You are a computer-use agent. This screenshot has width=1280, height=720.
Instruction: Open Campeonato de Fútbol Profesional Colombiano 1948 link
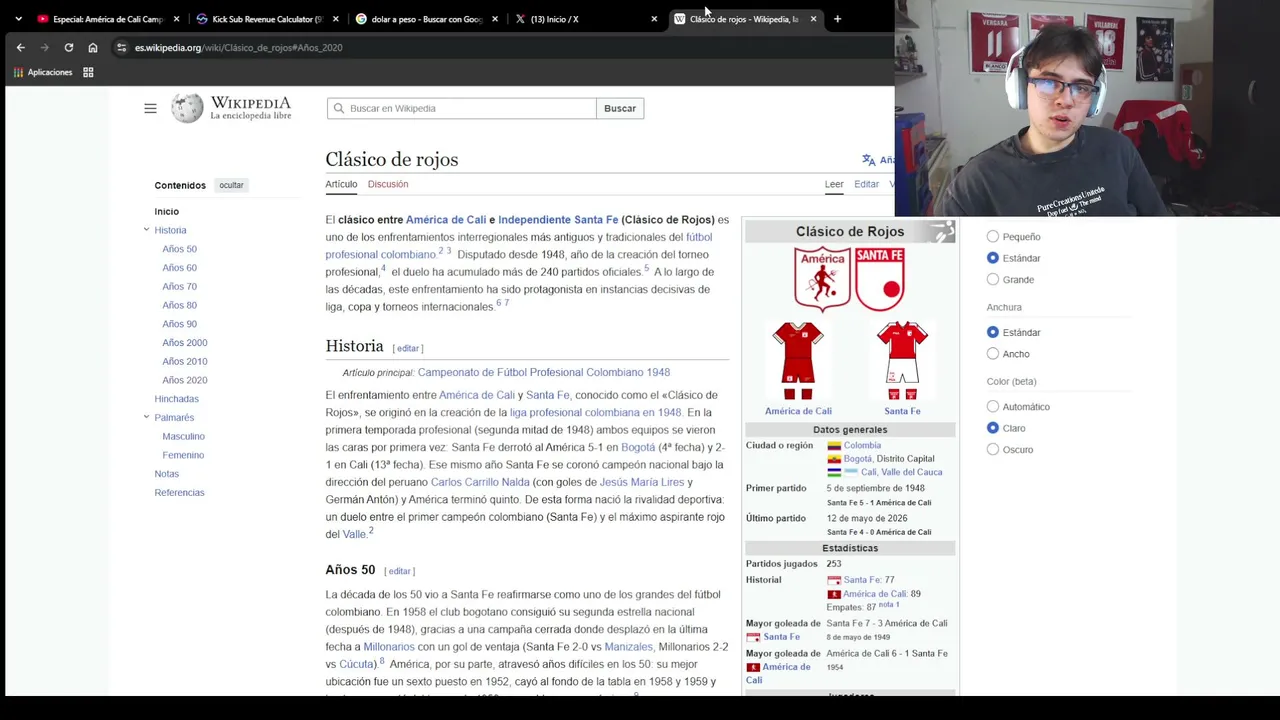point(544,372)
